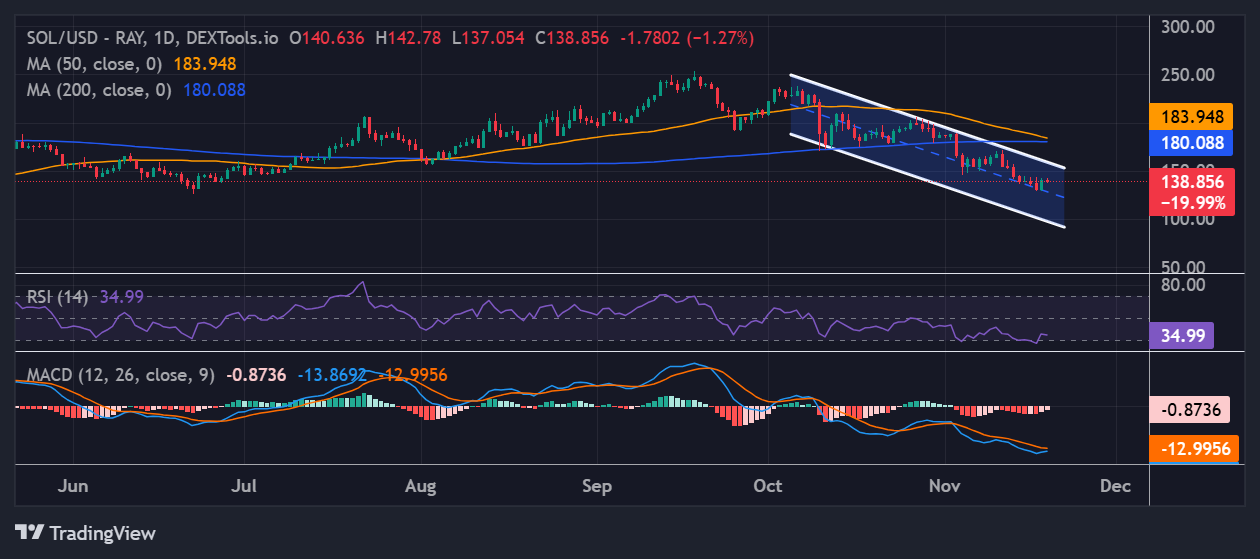Image resolution: width=1260 pixels, height=559 pixels.
Task: Click the orange 183.948 price label
Action: (x=1195, y=117)
